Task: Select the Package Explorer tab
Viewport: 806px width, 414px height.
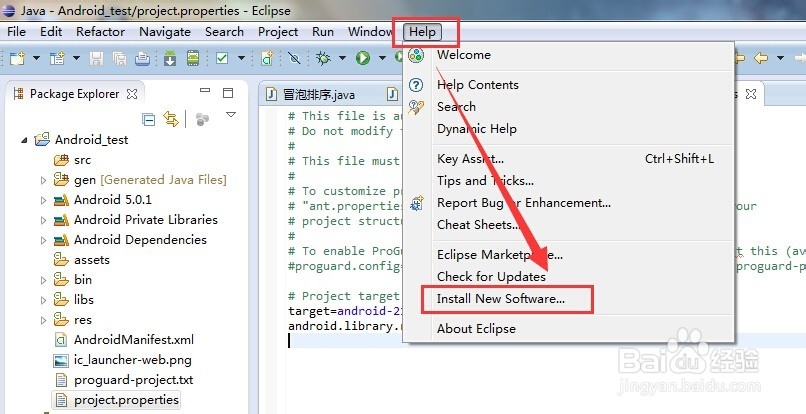Action: point(75,94)
